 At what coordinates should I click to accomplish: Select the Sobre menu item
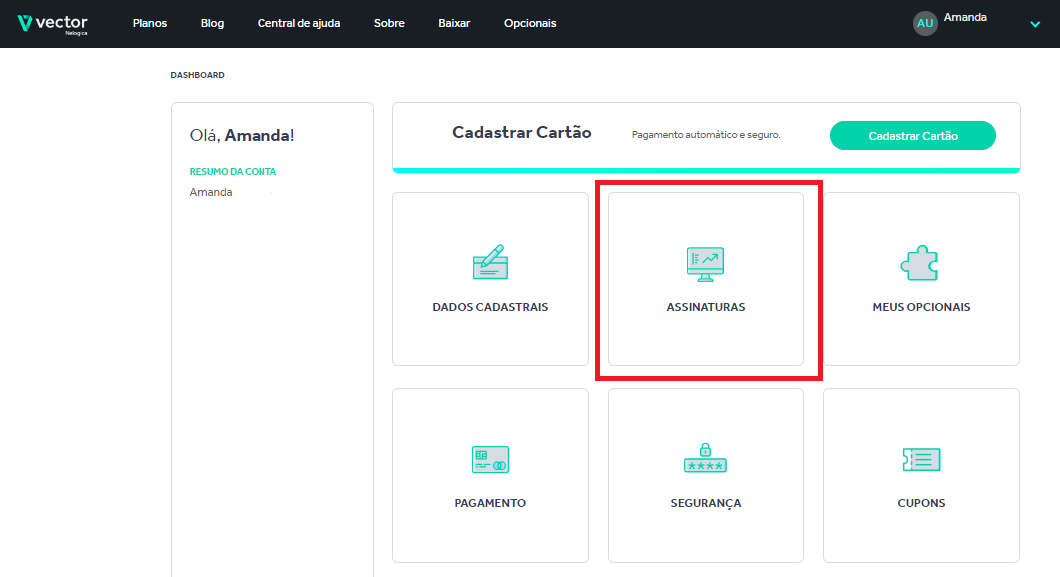point(389,23)
